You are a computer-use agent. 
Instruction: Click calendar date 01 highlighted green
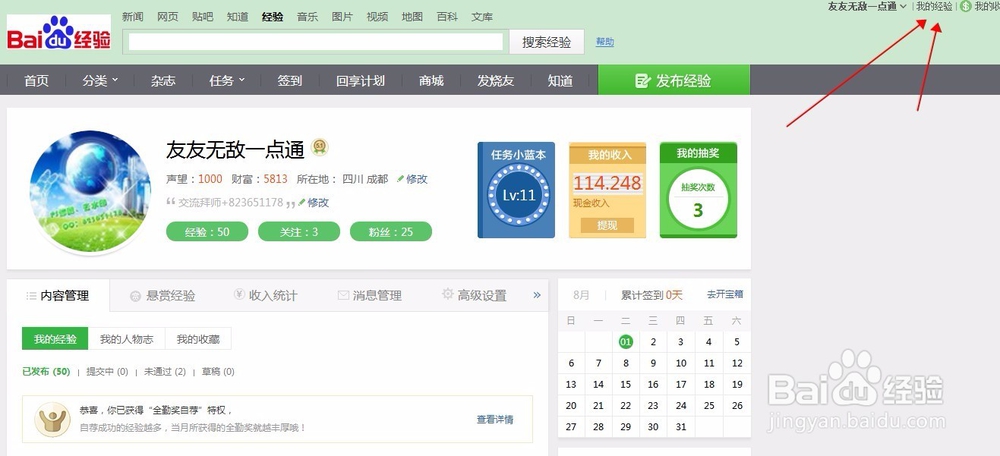(626, 342)
